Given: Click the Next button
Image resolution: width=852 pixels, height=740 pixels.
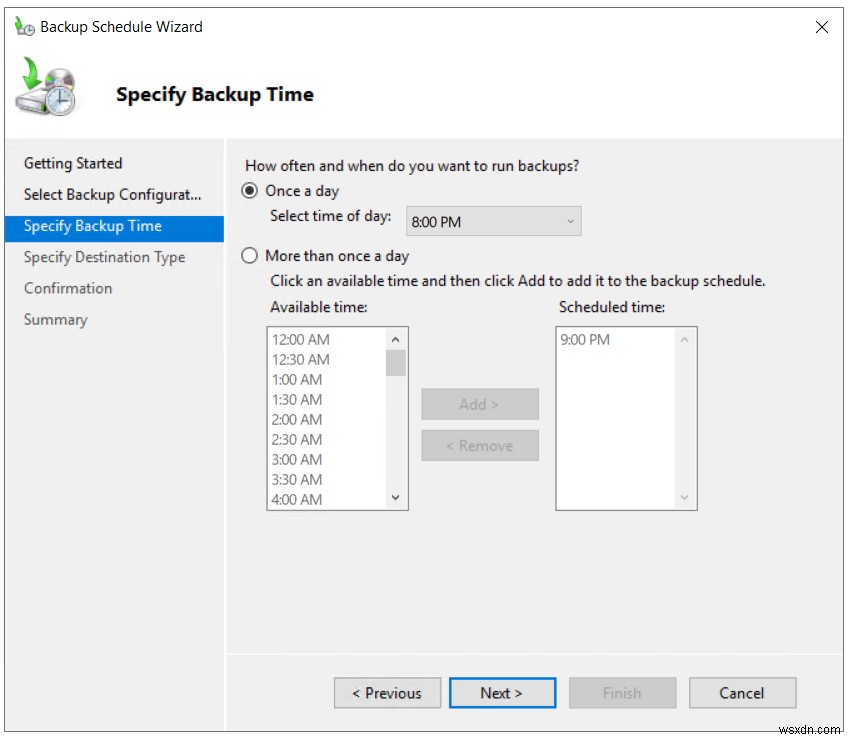Looking at the screenshot, I should tap(503, 693).
